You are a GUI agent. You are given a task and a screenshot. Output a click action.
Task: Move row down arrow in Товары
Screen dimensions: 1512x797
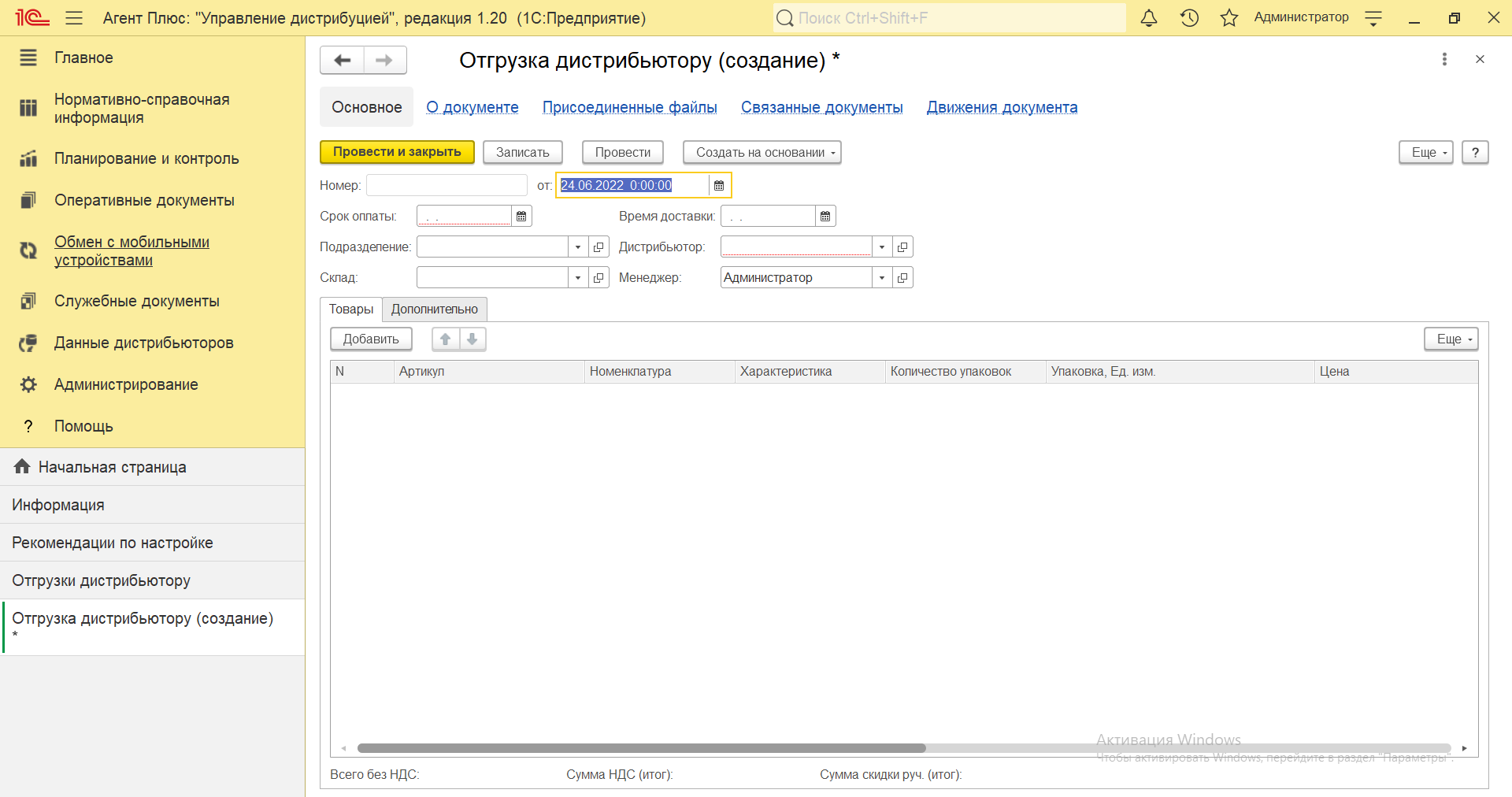click(x=472, y=339)
